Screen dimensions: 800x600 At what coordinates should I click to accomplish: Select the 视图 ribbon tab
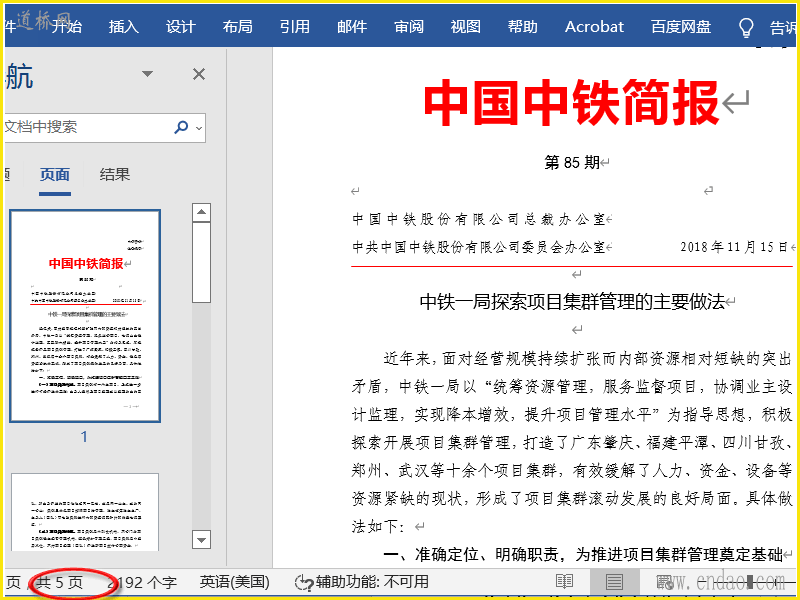click(466, 27)
